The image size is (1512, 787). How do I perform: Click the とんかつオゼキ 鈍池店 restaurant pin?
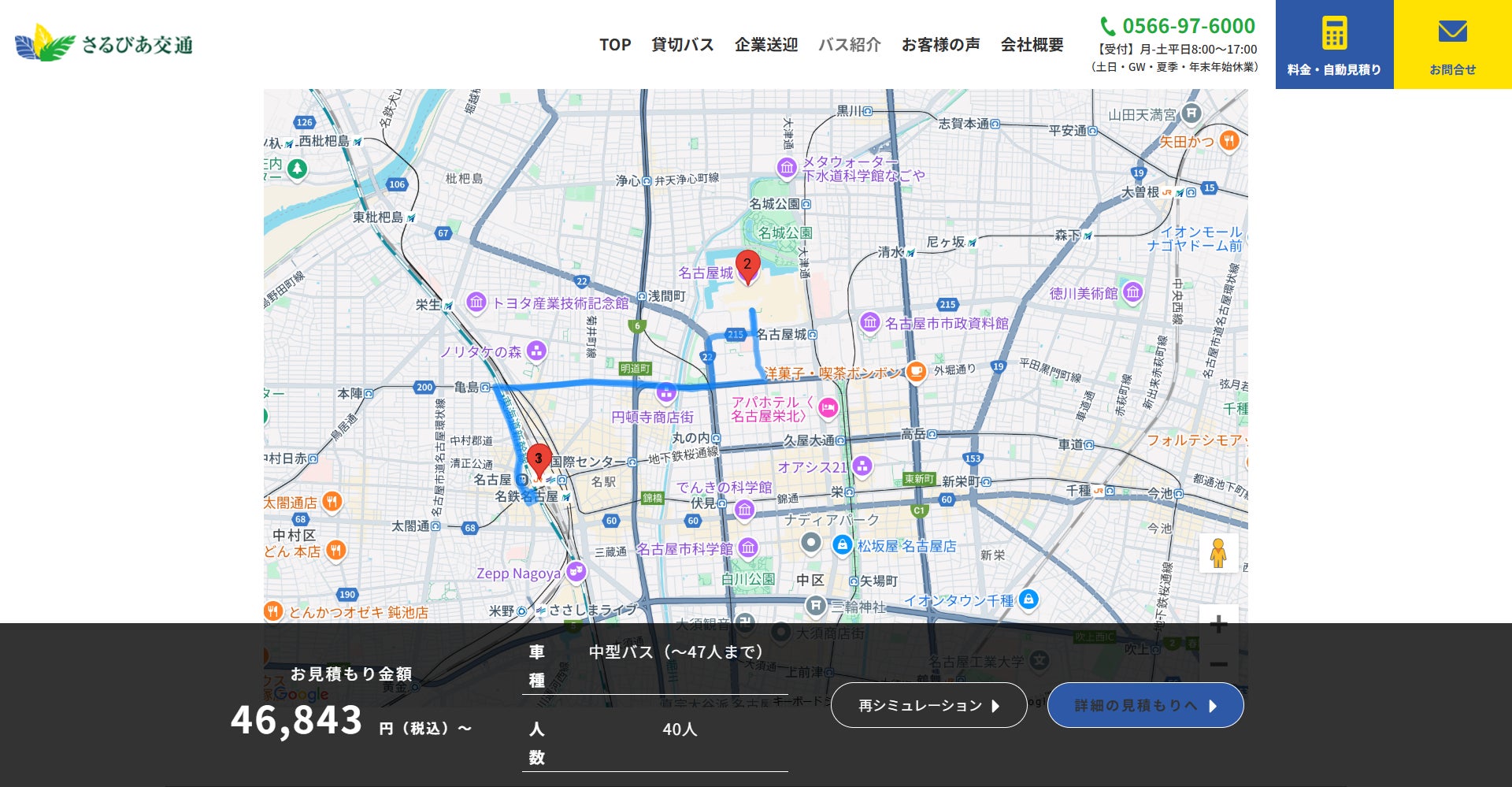[273, 611]
